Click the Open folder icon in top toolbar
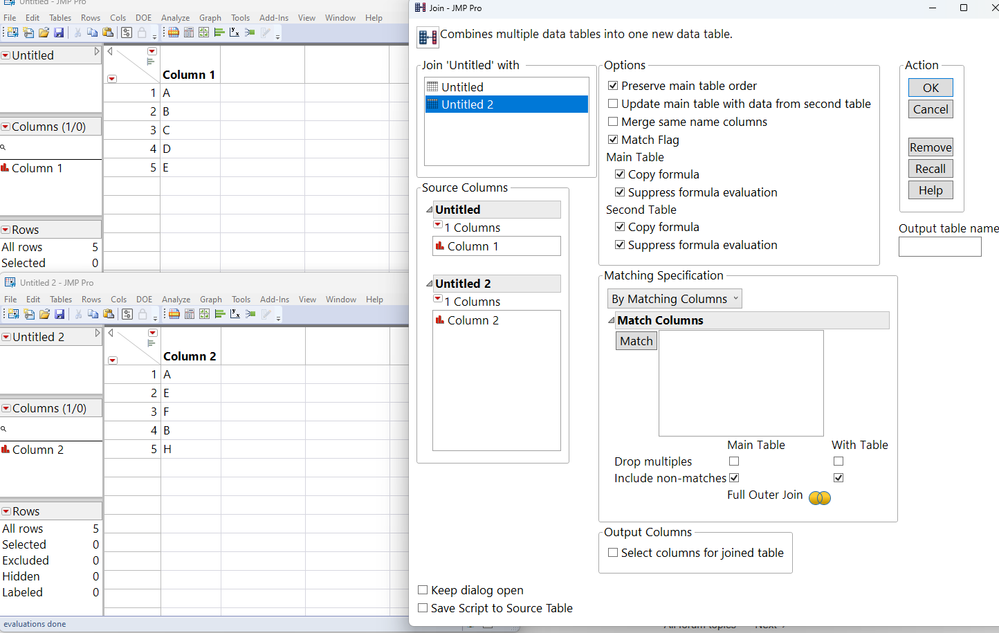The width and height of the screenshot is (999, 633). (43, 32)
